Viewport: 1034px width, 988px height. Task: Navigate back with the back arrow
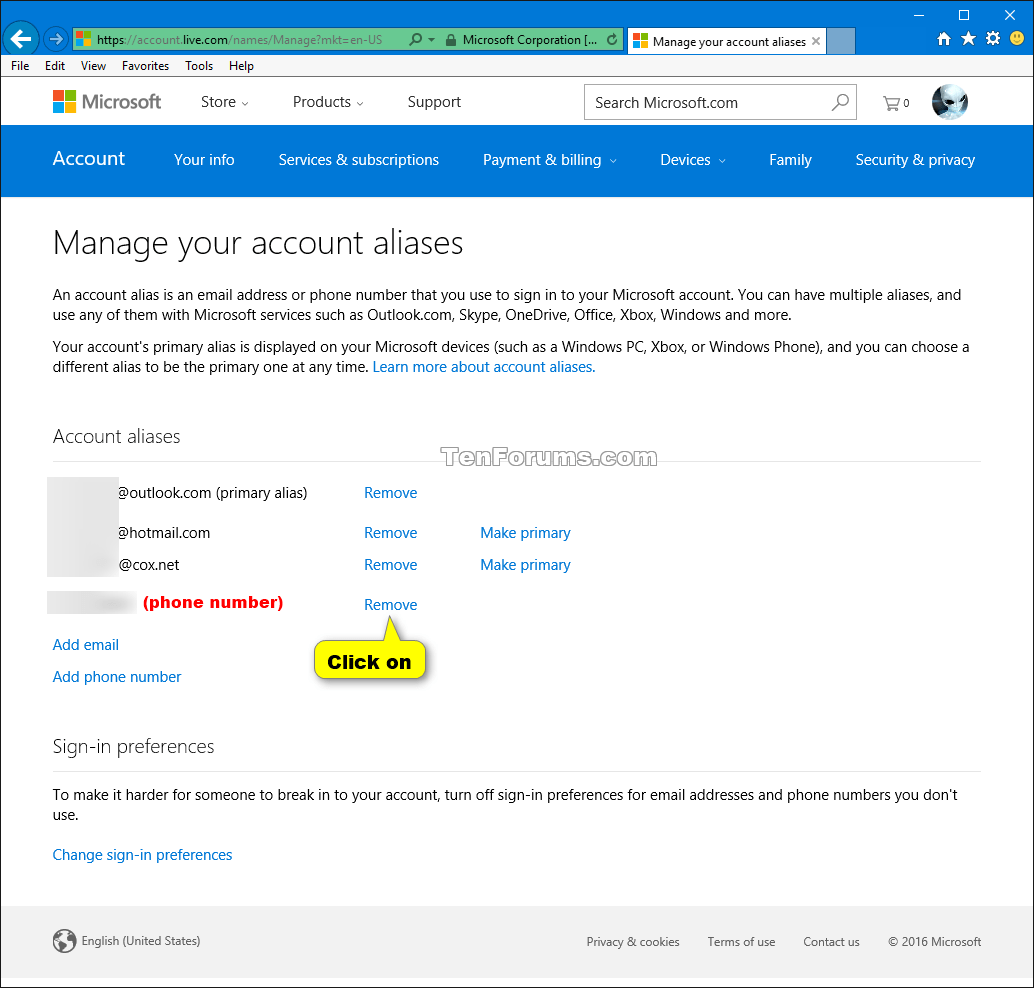(x=20, y=40)
